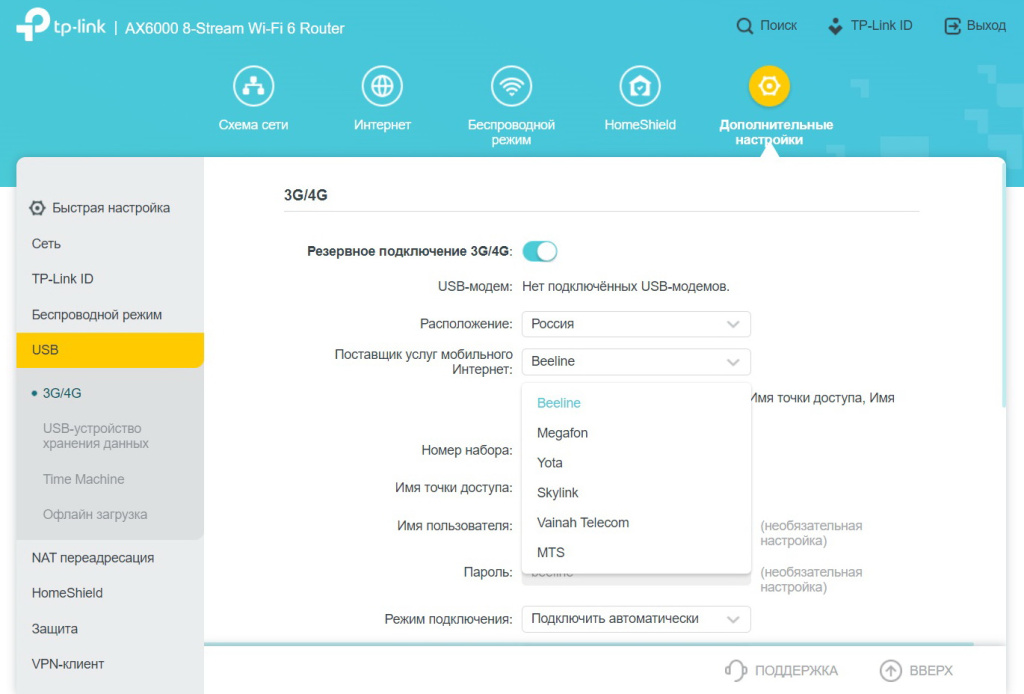Open the search magnifier icon
This screenshot has height=694, width=1024.
point(744,26)
